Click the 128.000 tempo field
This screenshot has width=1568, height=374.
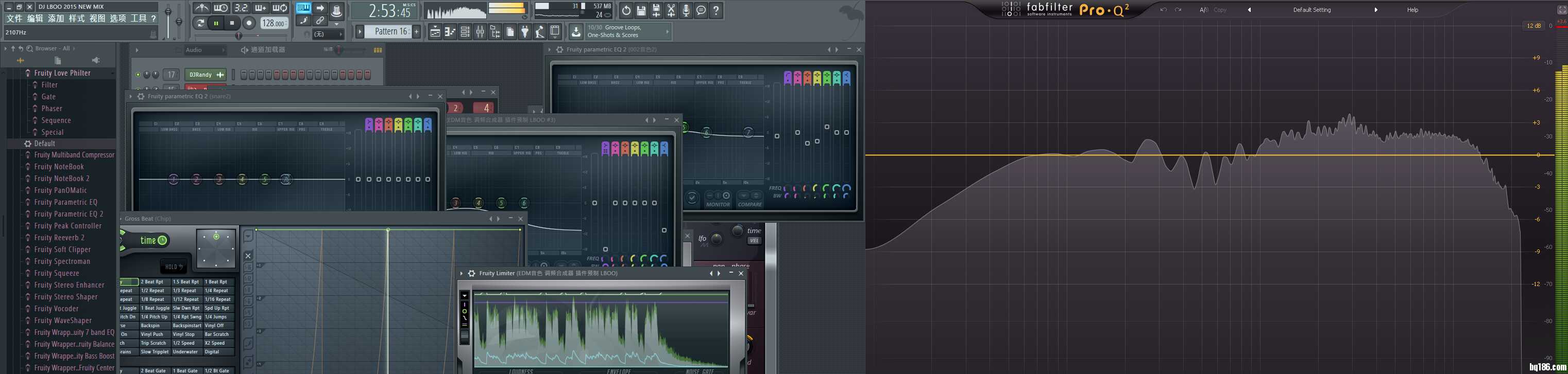coord(274,23)
